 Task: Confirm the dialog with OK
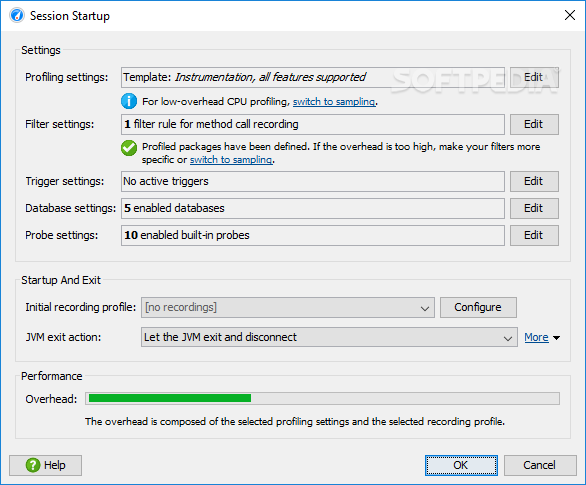pos(461,465)
